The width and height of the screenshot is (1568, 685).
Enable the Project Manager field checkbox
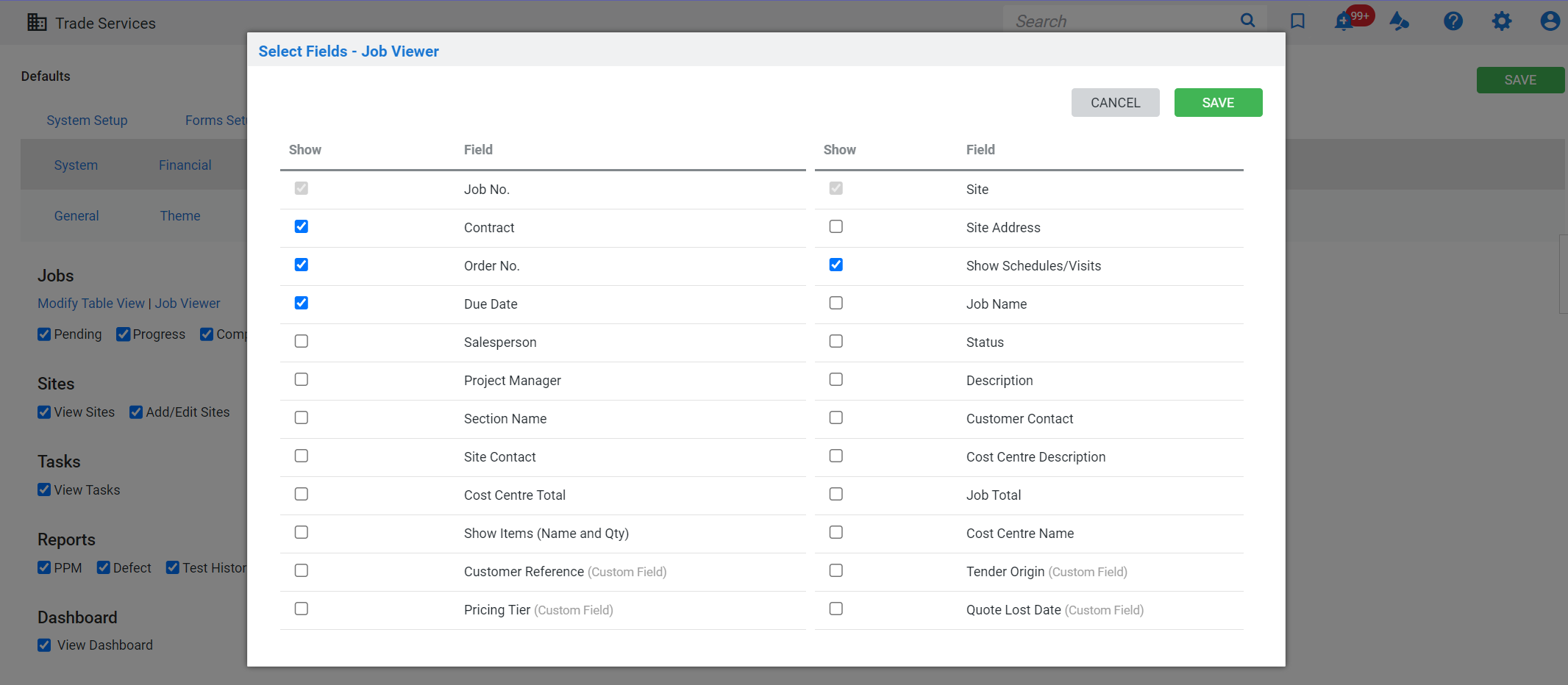(302, 379)
